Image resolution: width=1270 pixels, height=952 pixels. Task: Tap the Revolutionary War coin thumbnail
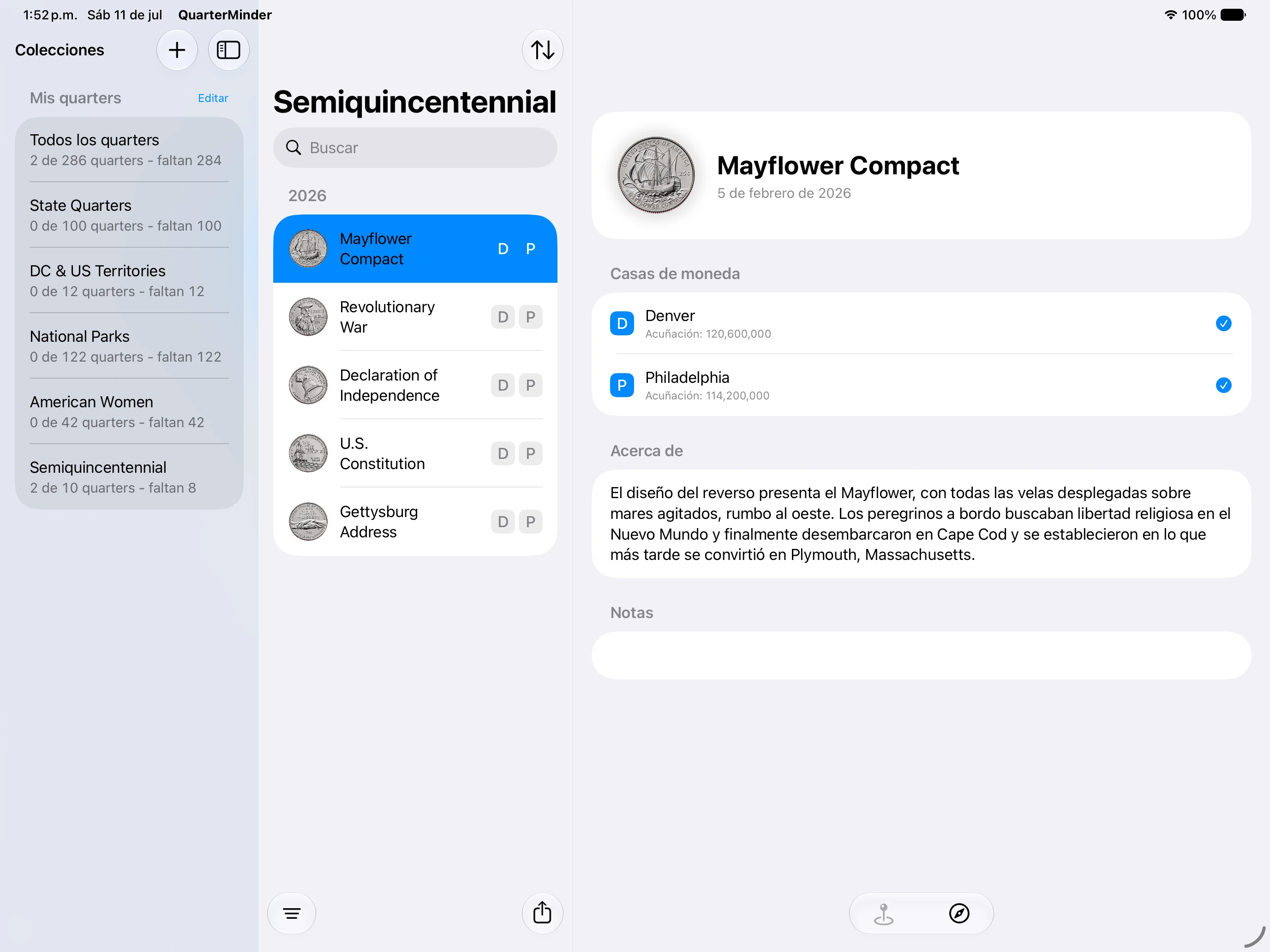pos(308,317)
